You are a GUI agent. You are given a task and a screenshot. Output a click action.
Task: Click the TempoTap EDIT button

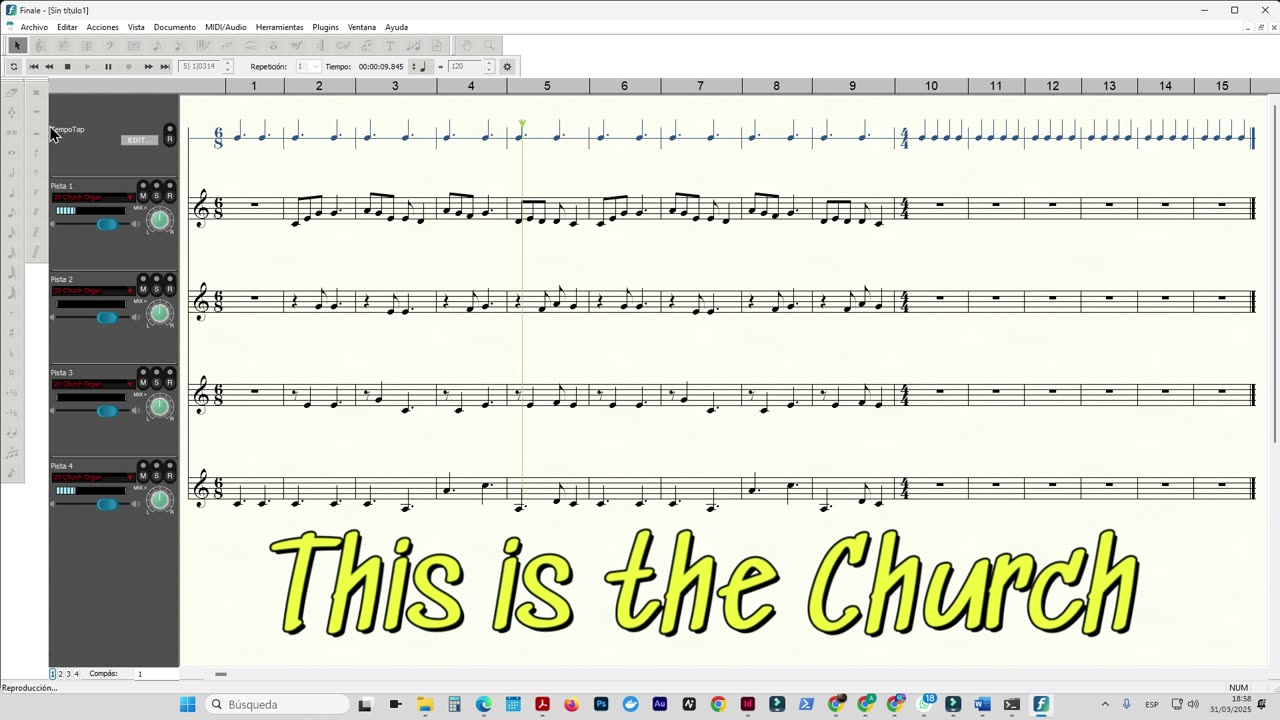[139, 140]
